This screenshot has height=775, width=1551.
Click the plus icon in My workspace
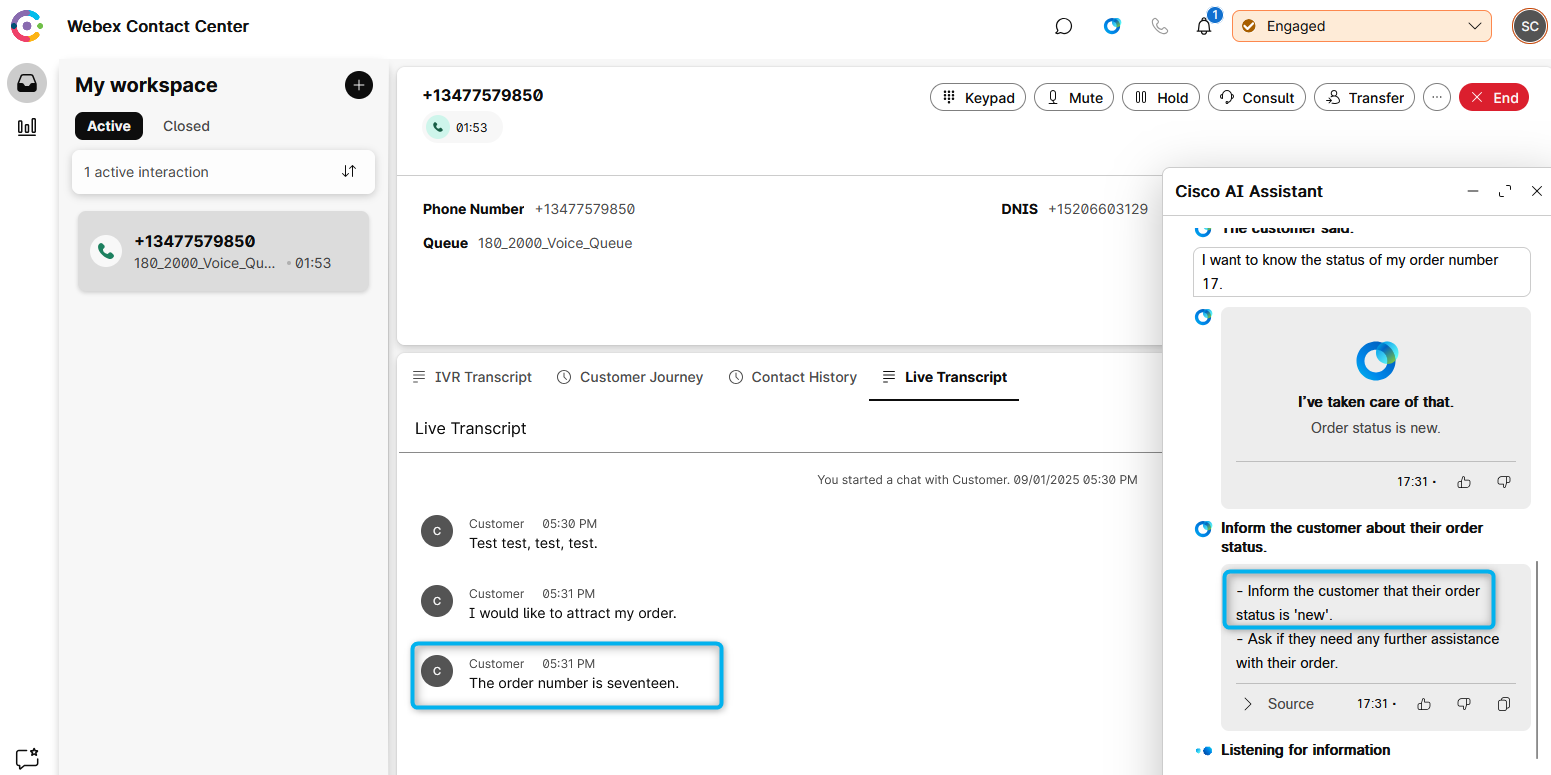tap(358, 85)
